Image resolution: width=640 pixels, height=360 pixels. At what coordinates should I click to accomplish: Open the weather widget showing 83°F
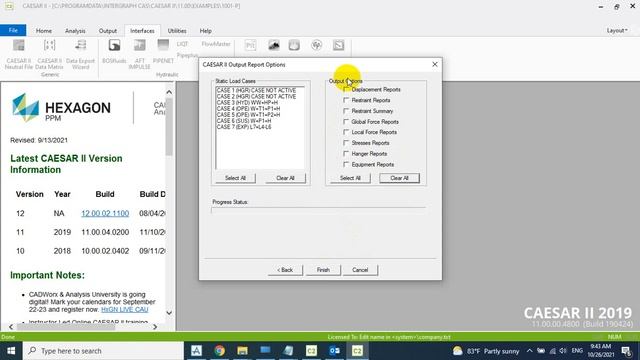coord(486,351)
